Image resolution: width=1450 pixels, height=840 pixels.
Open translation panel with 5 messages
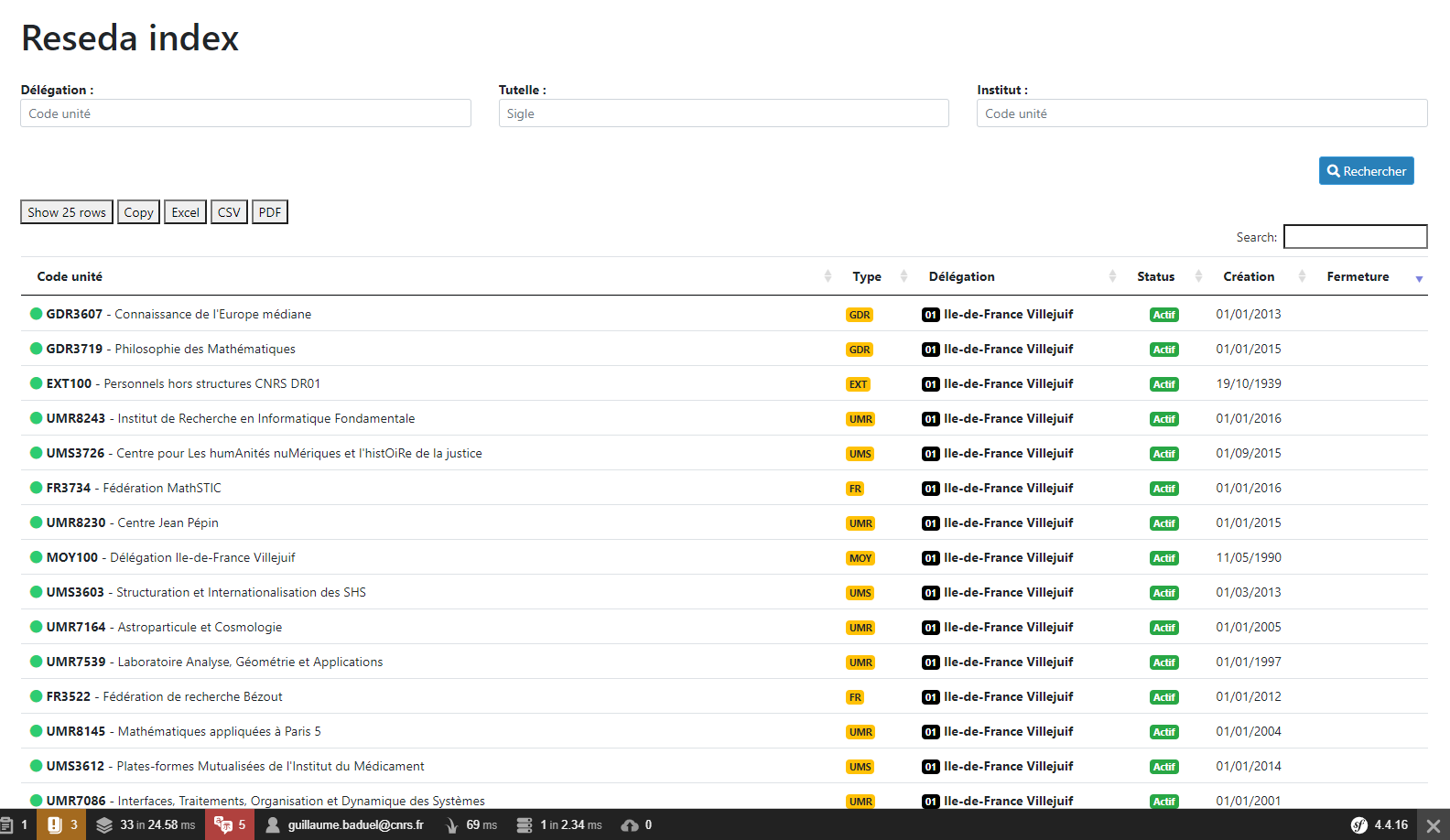230,824
